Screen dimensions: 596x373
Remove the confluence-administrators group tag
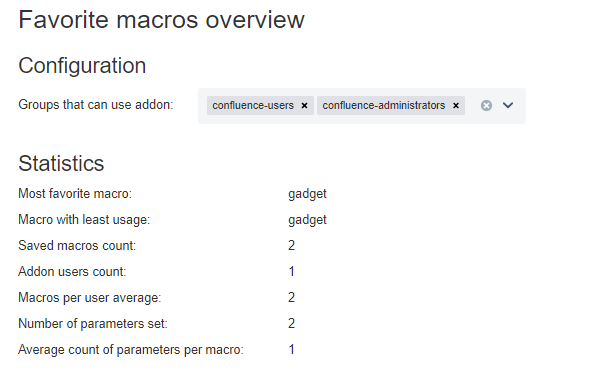pos(456,106)
